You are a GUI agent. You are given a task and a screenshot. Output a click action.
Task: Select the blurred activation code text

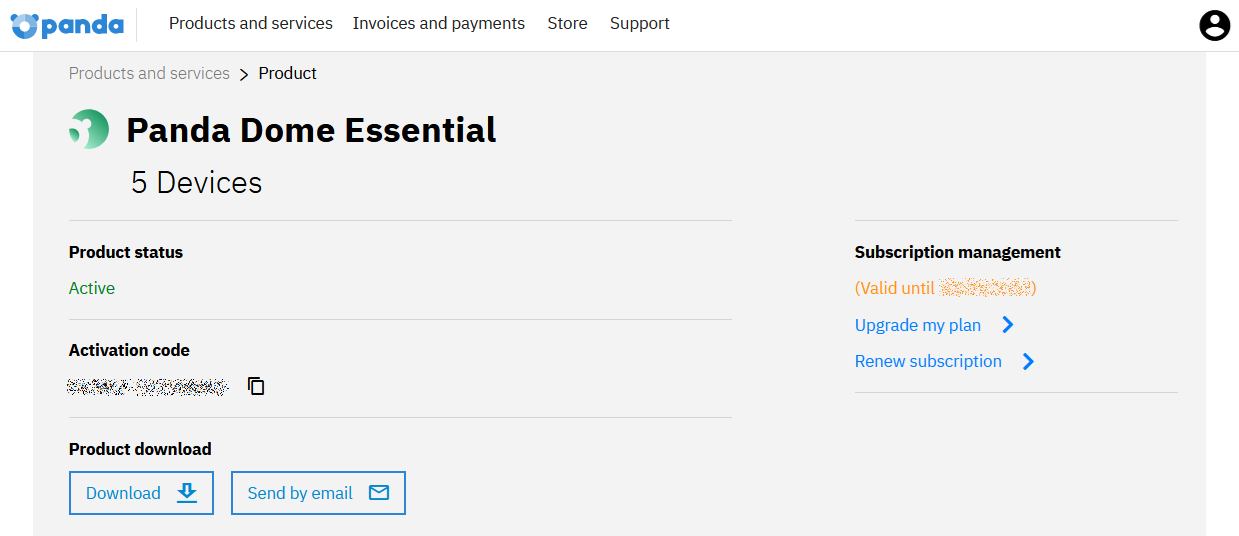148,386
